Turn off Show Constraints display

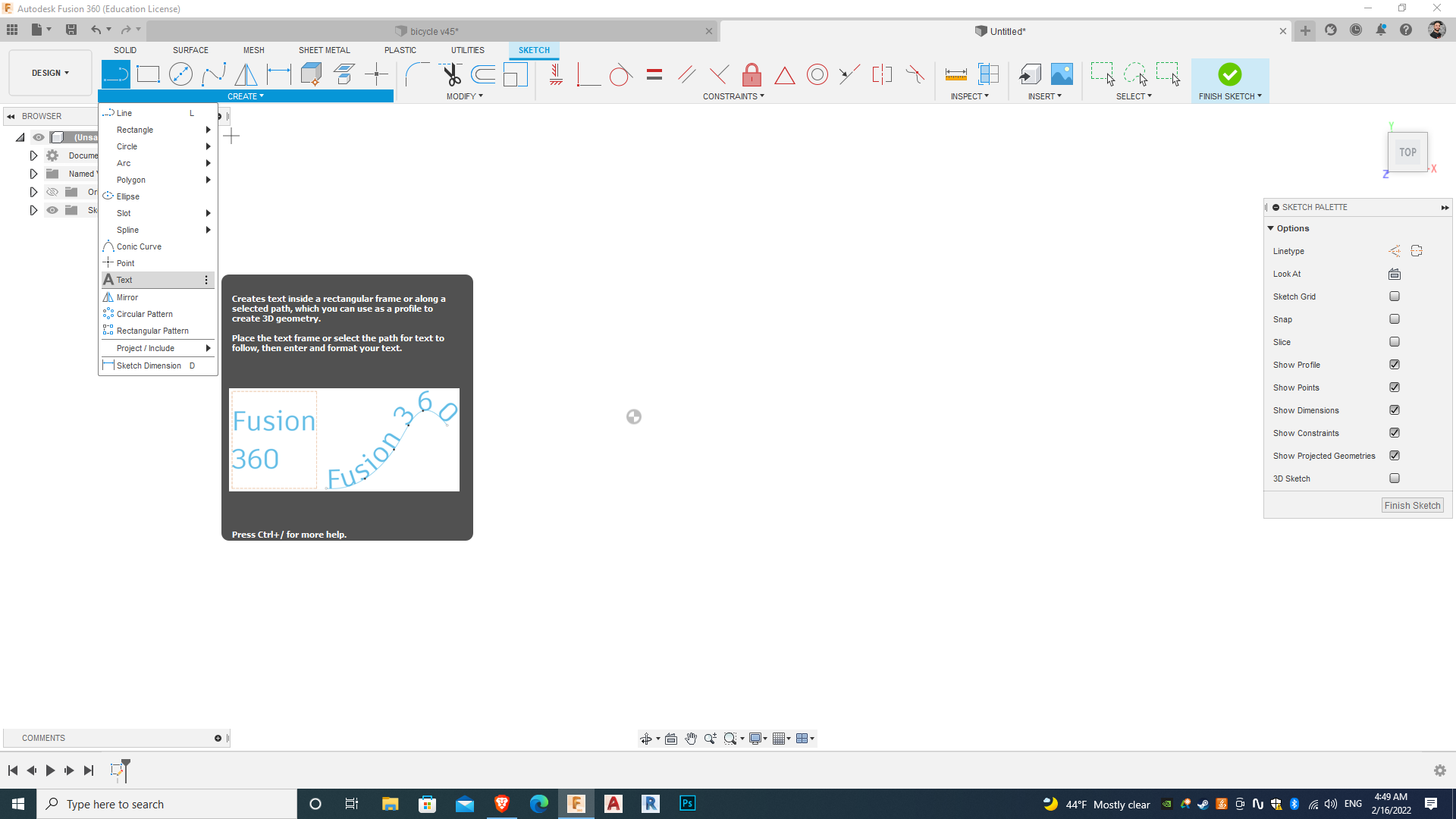(1395, 432)
